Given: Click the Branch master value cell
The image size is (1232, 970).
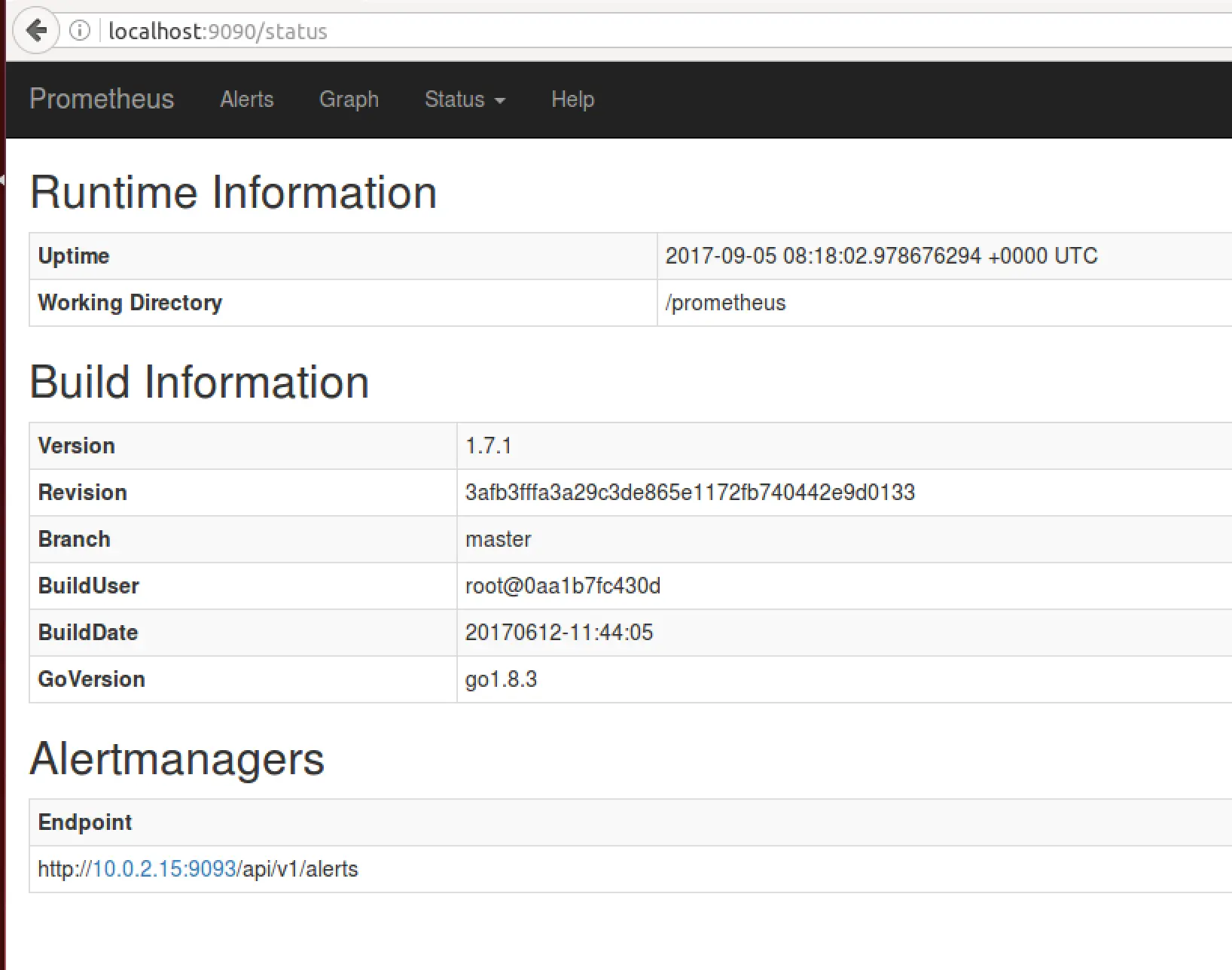Looking at the screenshot, I should [x=844, y=539].
